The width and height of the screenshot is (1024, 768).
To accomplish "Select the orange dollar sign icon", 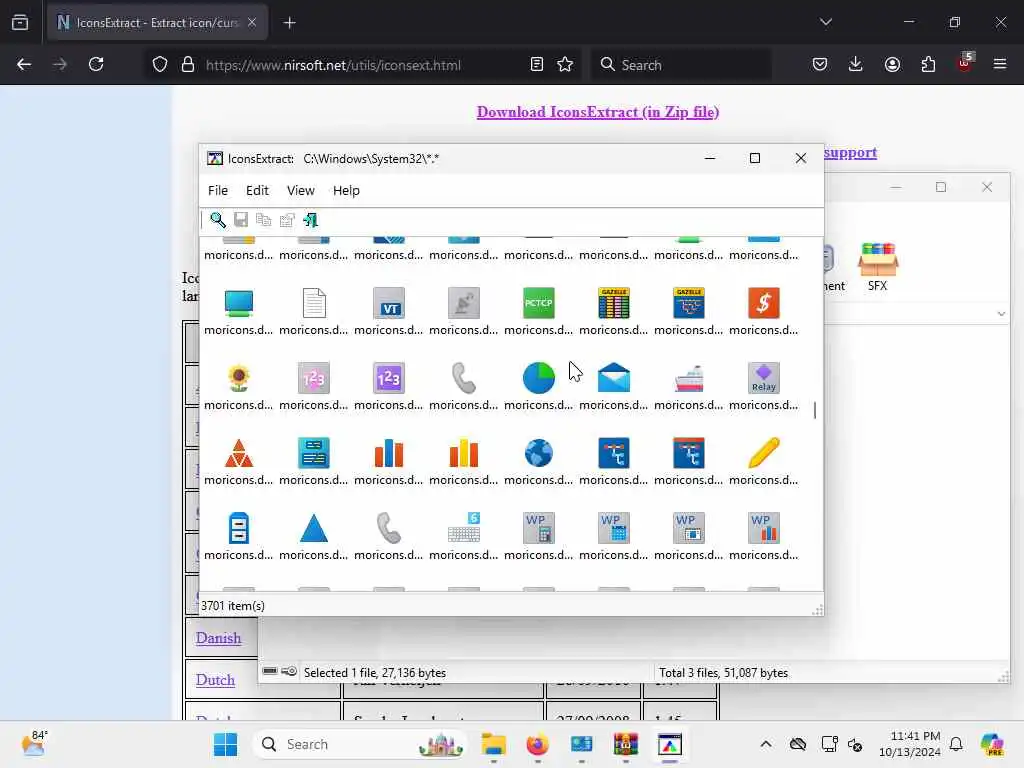I will 763,304.
